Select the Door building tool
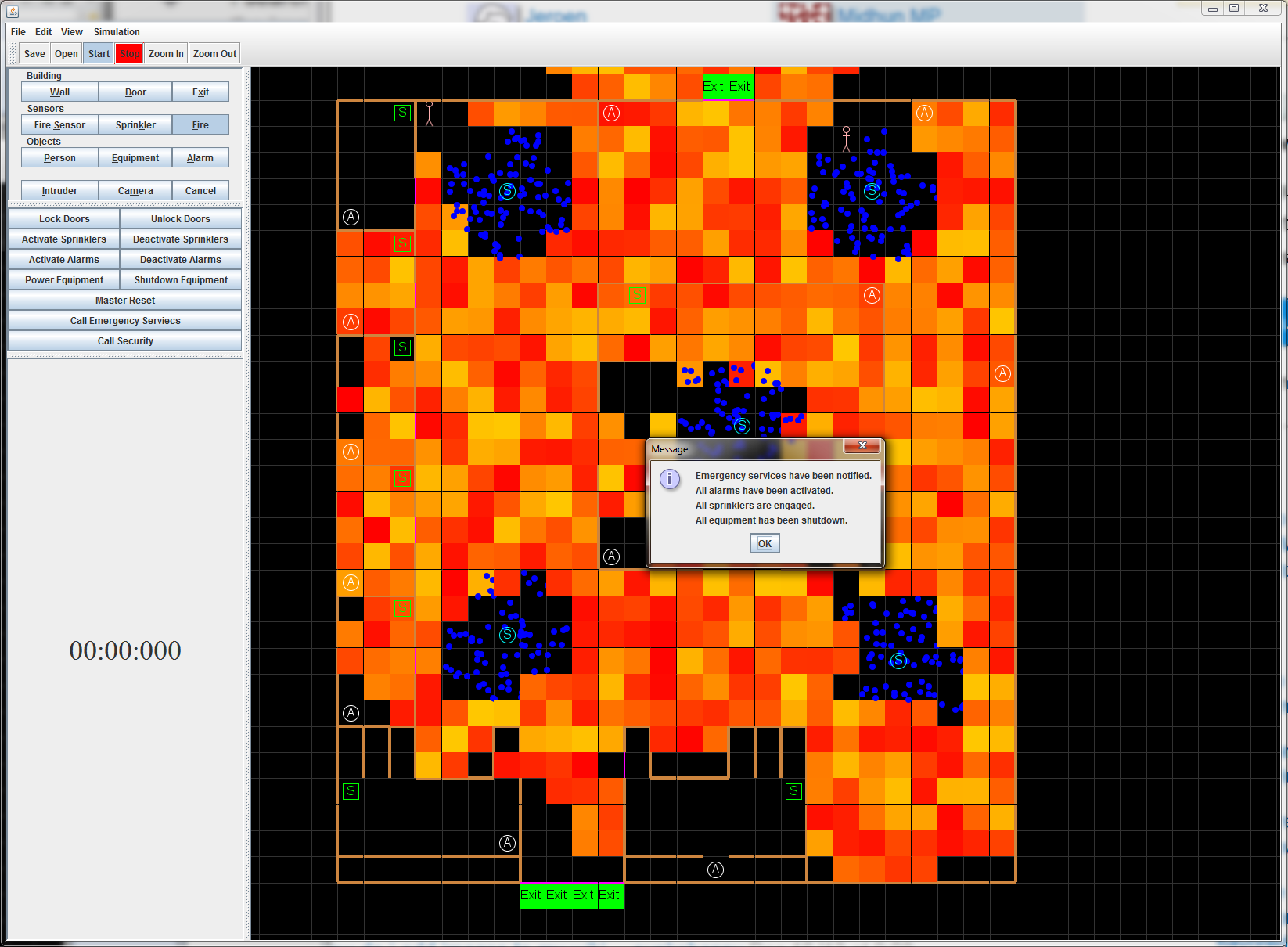This screenshot has width=1288, height=947. click(x=135, y=92)
